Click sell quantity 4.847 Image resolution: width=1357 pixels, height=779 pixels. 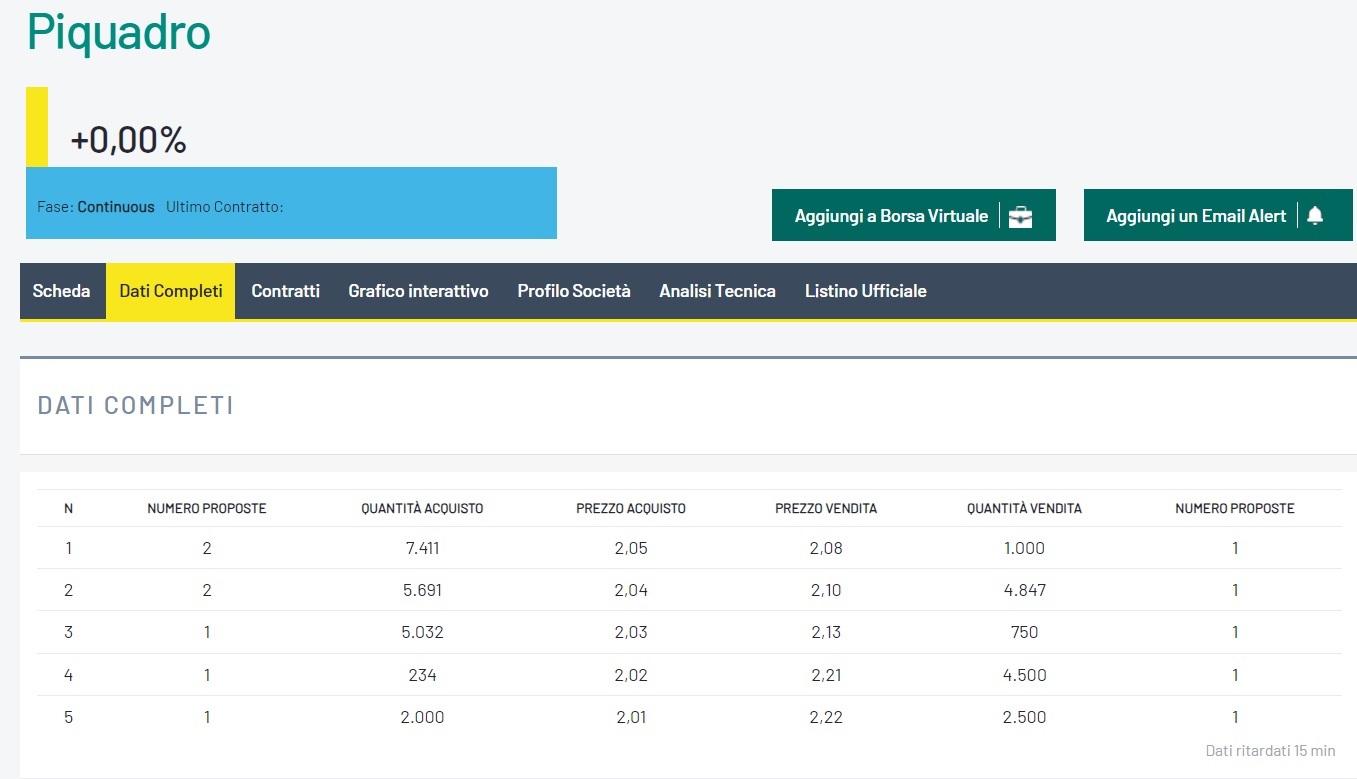tap(1024, 590)
